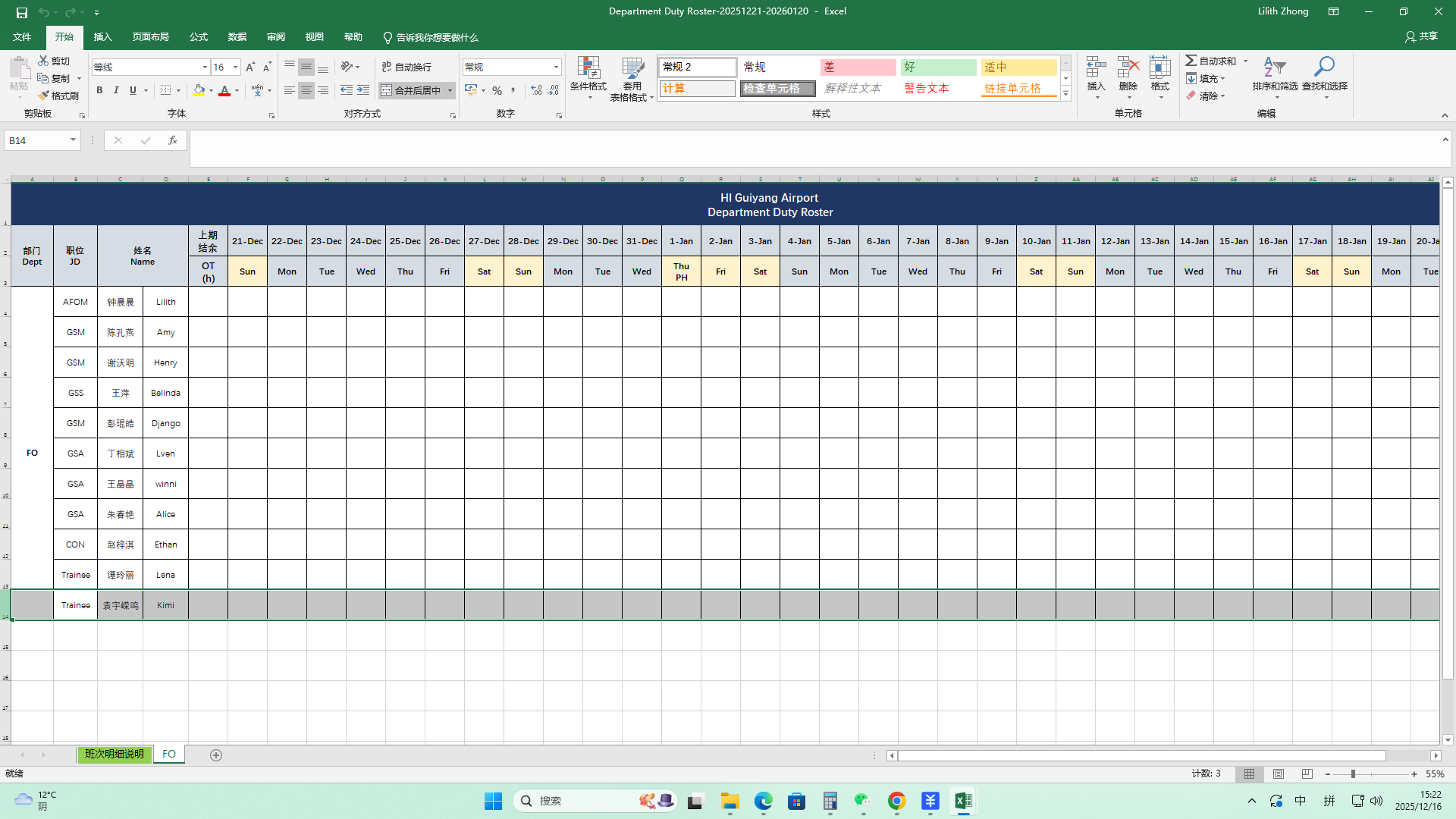1456x819 pixels.
Task: Open the Insert ribbon tab
Action: (x=102, y=37)
